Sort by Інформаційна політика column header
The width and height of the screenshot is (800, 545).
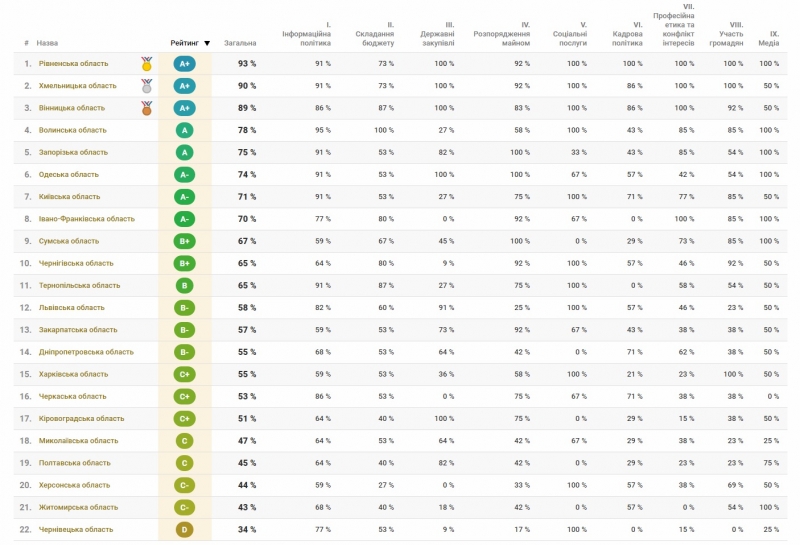tap(308, 40)
